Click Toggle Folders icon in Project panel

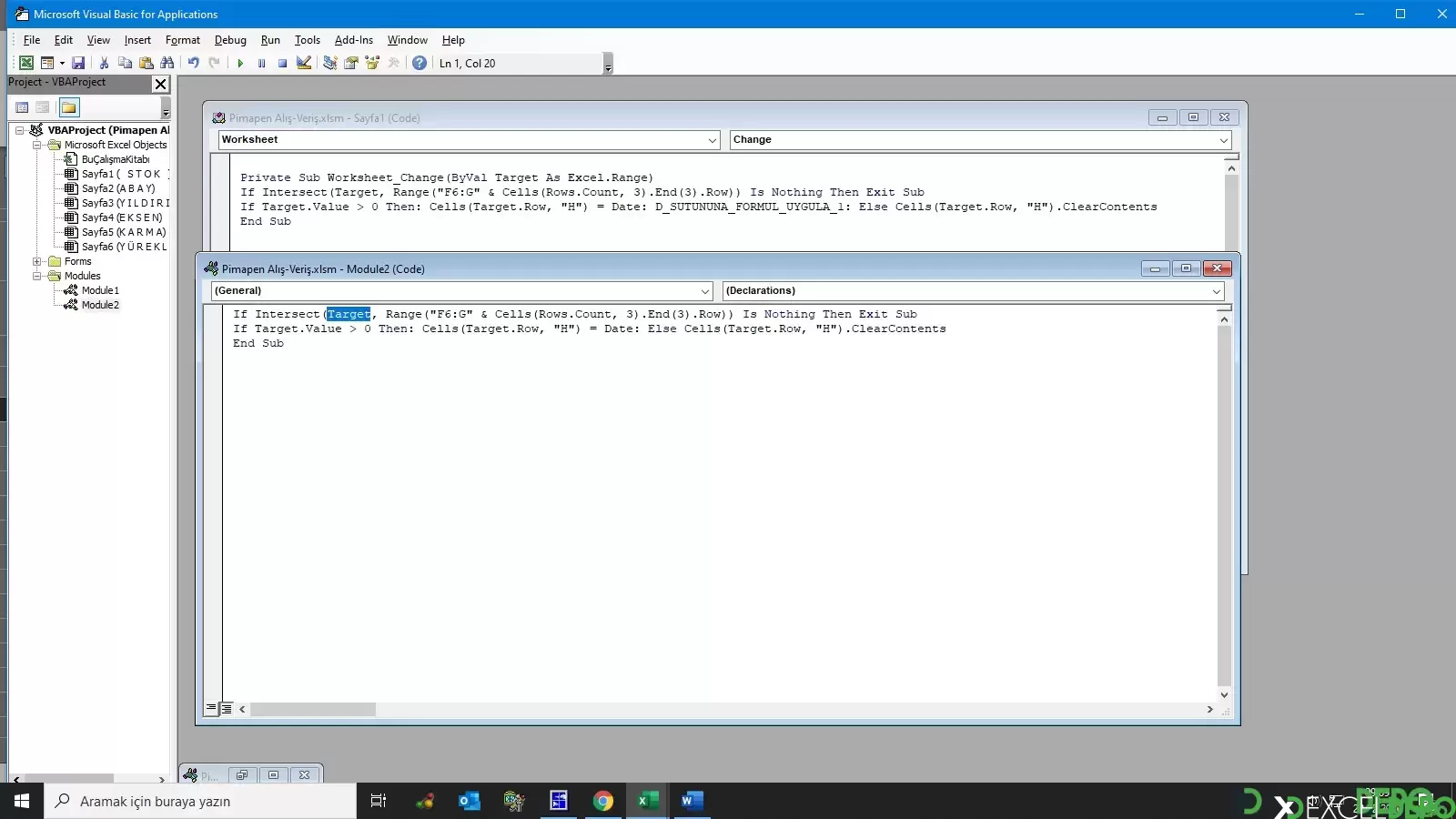pos(69,107)
